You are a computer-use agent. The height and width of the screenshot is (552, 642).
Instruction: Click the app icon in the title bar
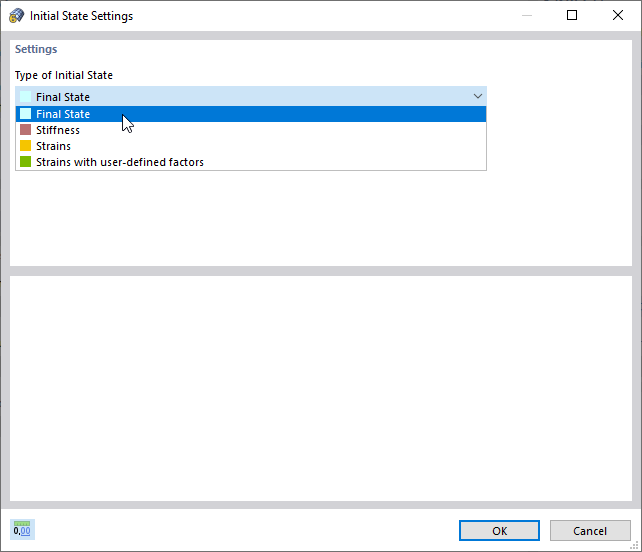pos(16,16)
